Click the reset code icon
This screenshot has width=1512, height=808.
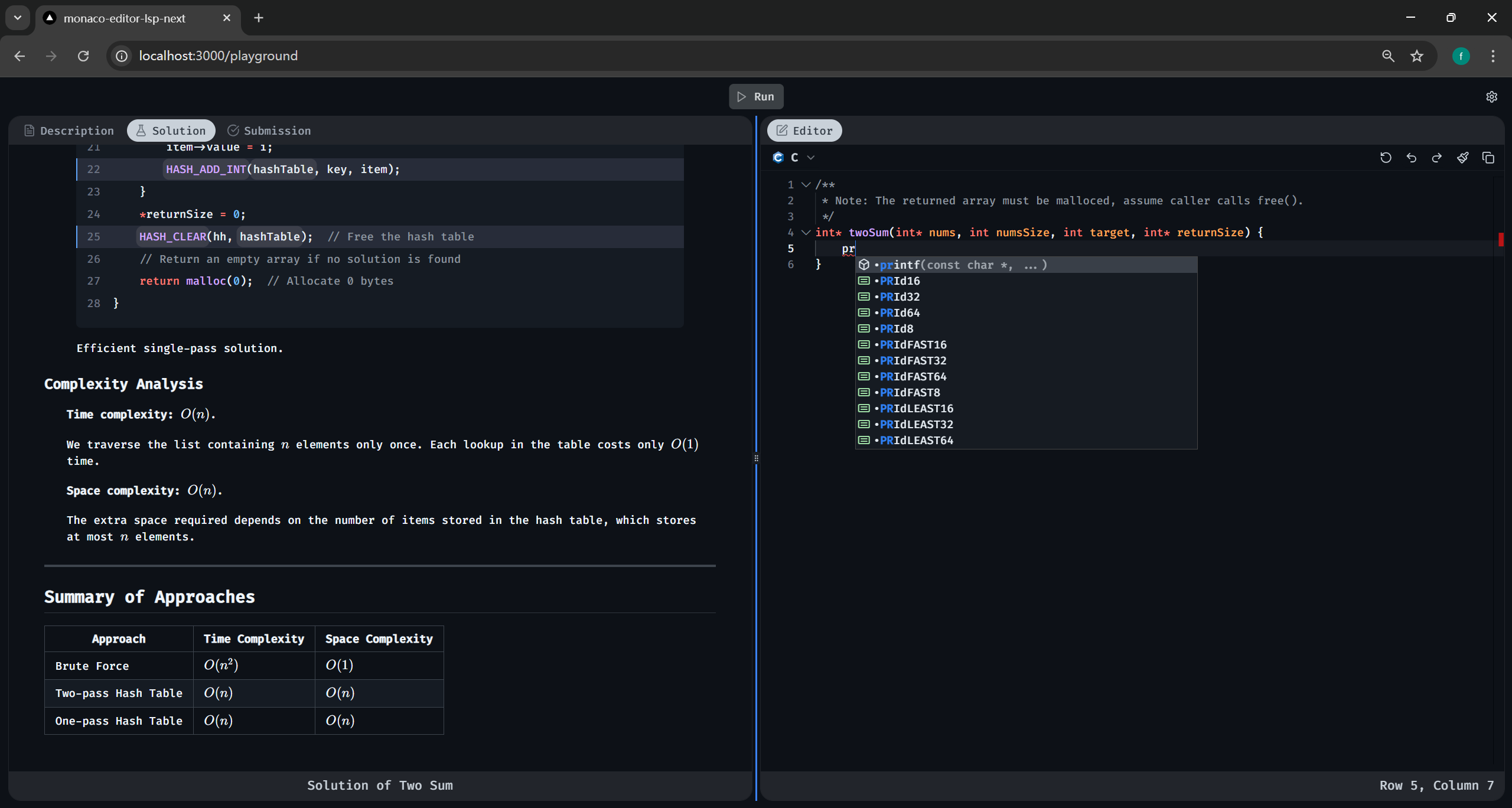[x=1386, y=158]
